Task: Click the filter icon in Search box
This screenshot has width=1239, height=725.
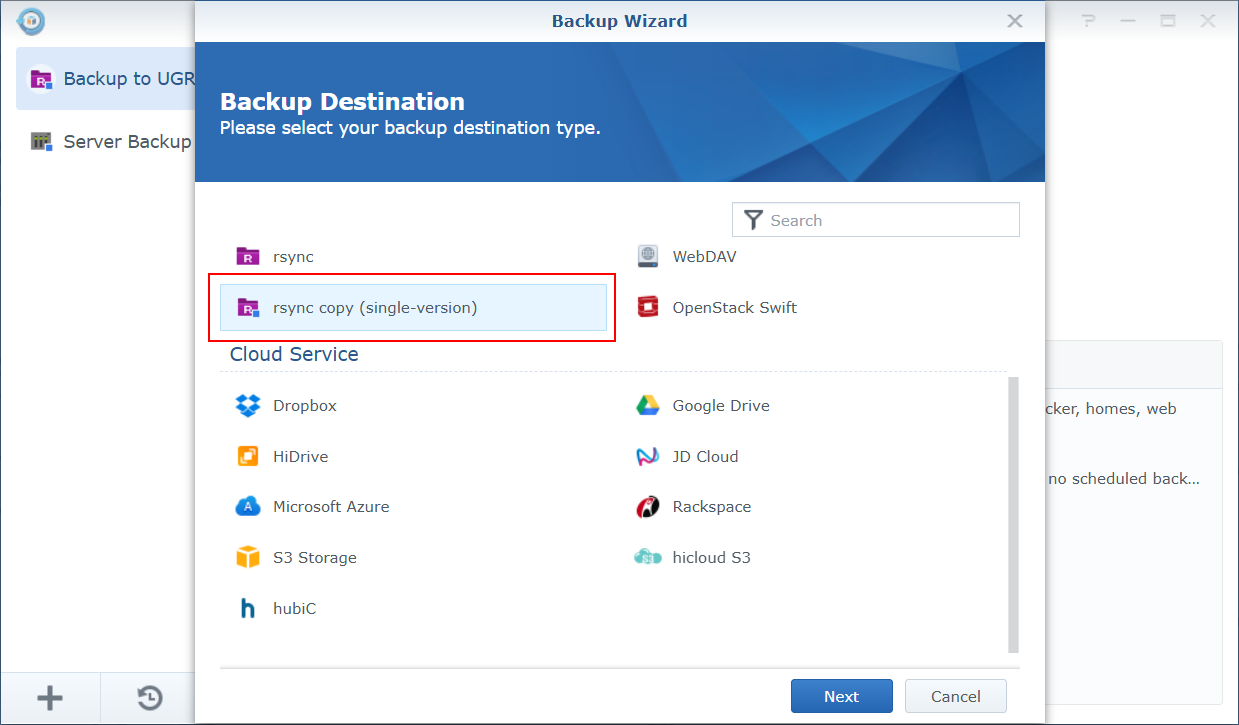Action: [754, 220]
